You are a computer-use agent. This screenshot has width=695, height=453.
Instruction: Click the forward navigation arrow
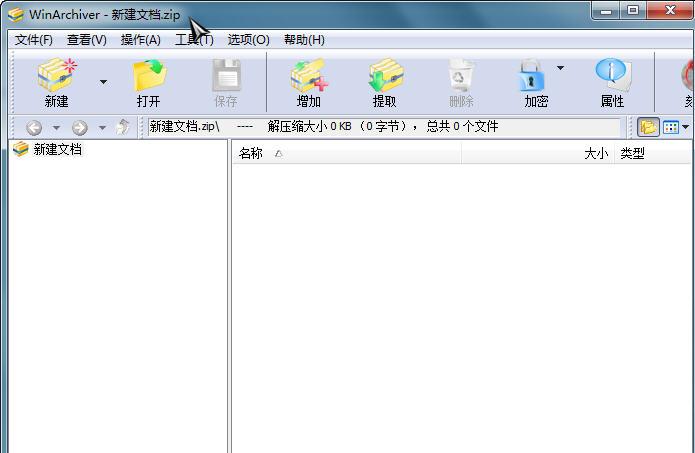[x=80, y=128]
